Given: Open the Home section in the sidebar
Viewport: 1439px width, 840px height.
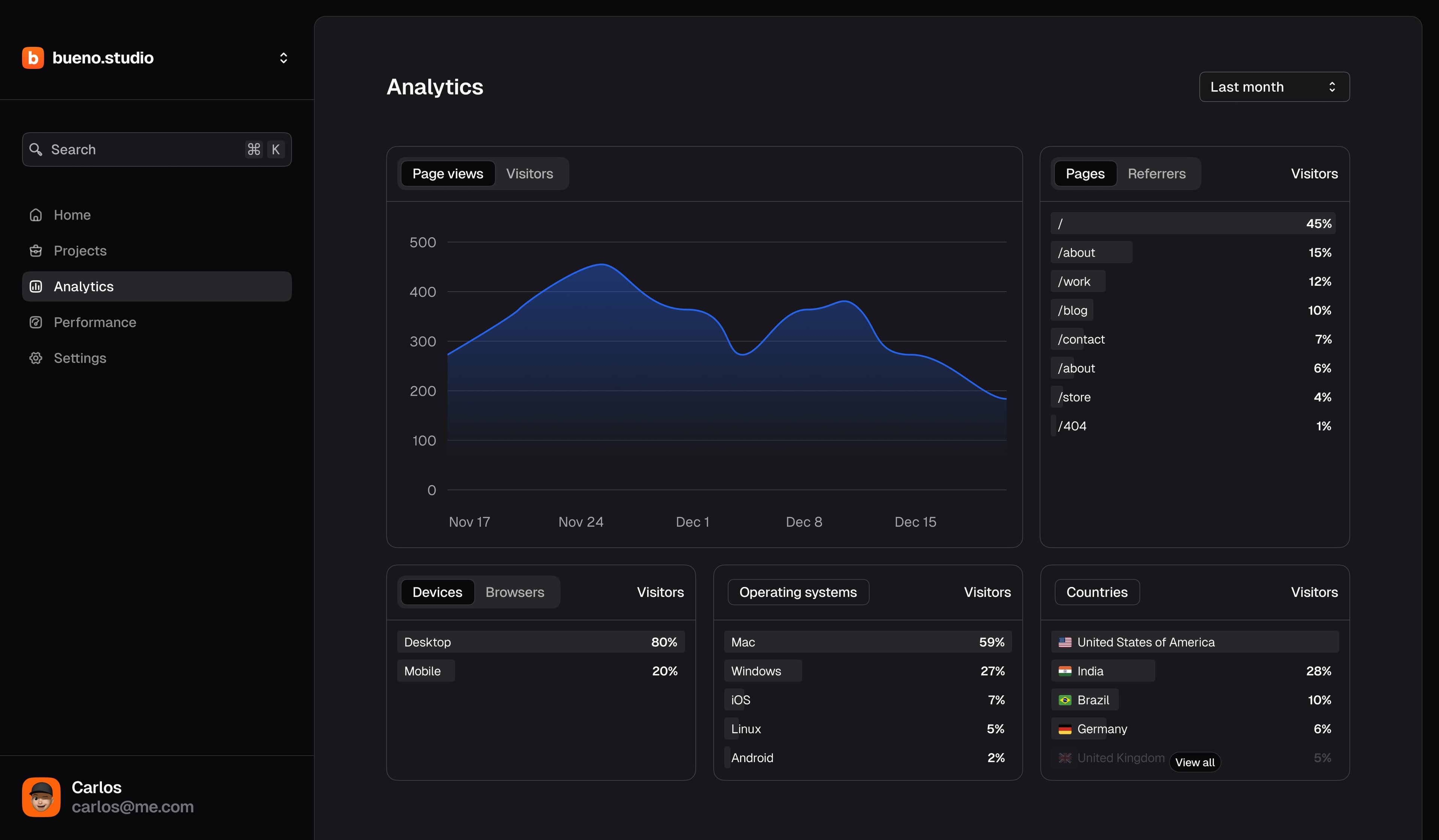Looking at the screenshot, I should 72,215.
